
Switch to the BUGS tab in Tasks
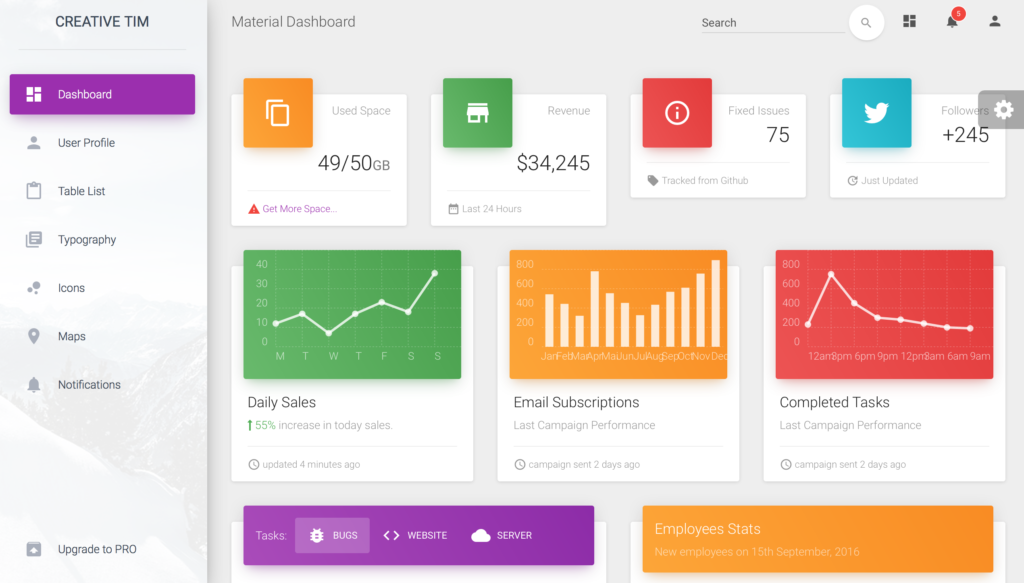tap(332, 535)
